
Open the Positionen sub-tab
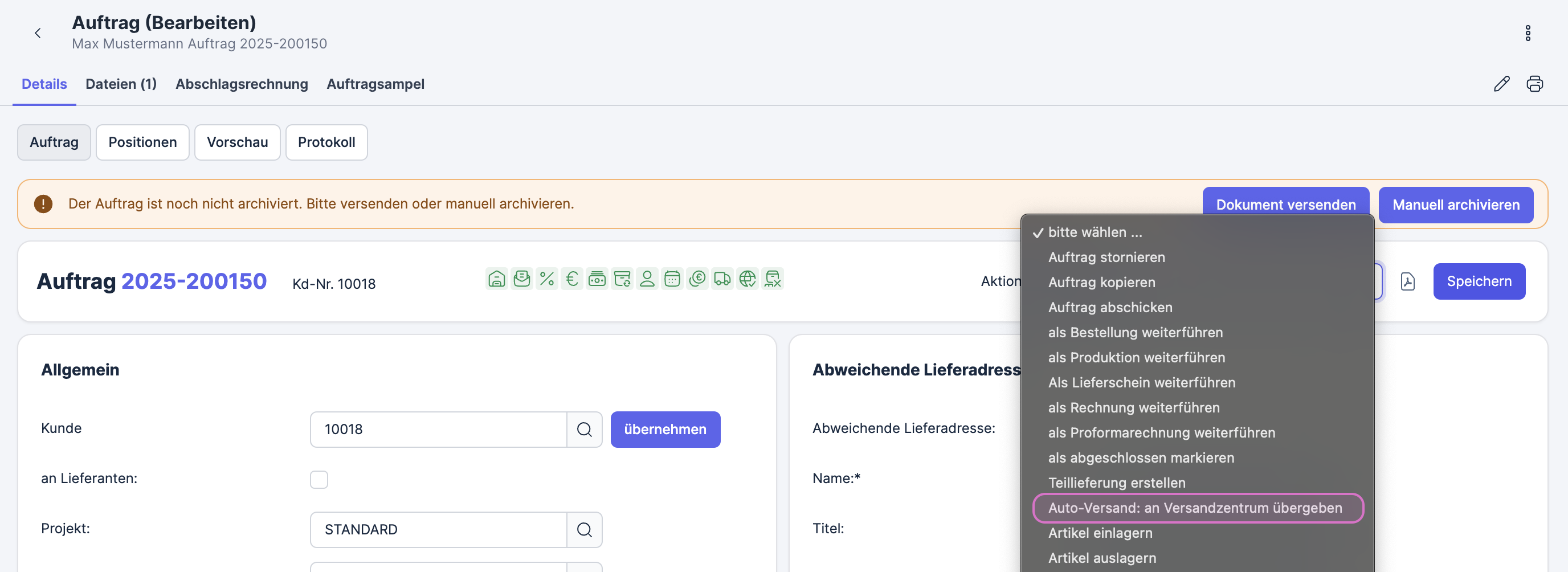[x=142, y=142]
